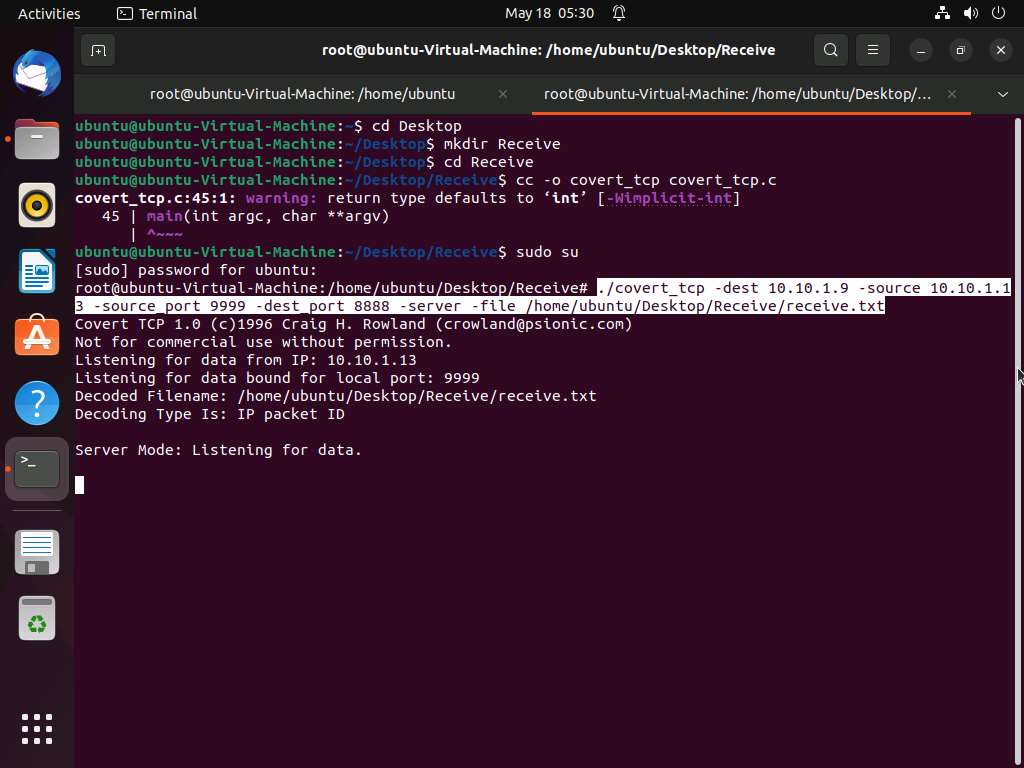Open a new terminal tab

97,50
